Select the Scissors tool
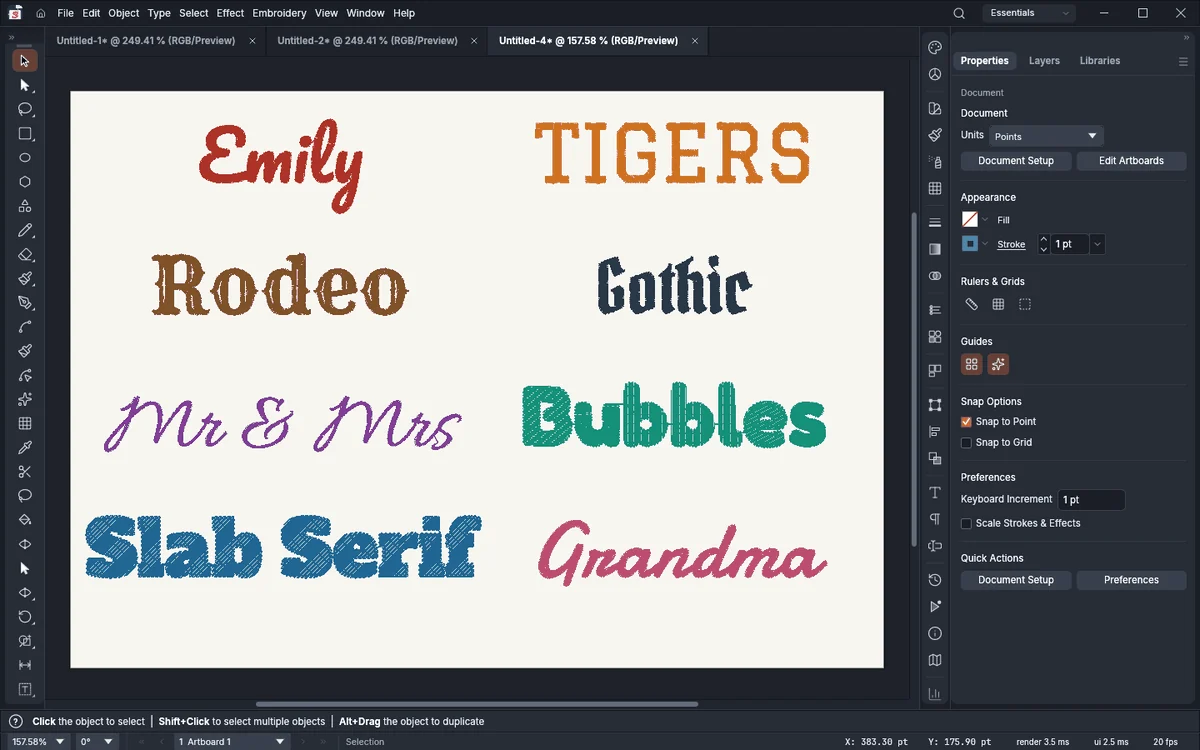The height and width of the screenshot is (750, 1200). [25, 472]
